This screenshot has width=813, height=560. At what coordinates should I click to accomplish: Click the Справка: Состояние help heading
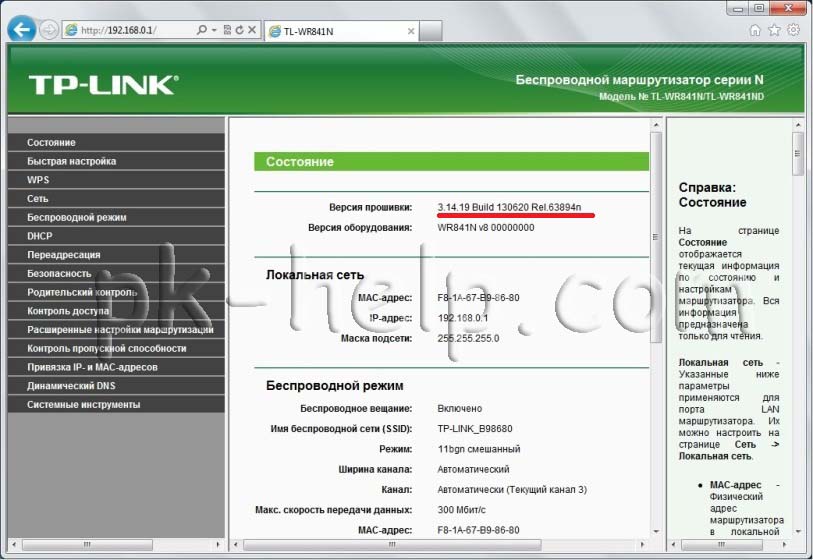pos(712,195)
